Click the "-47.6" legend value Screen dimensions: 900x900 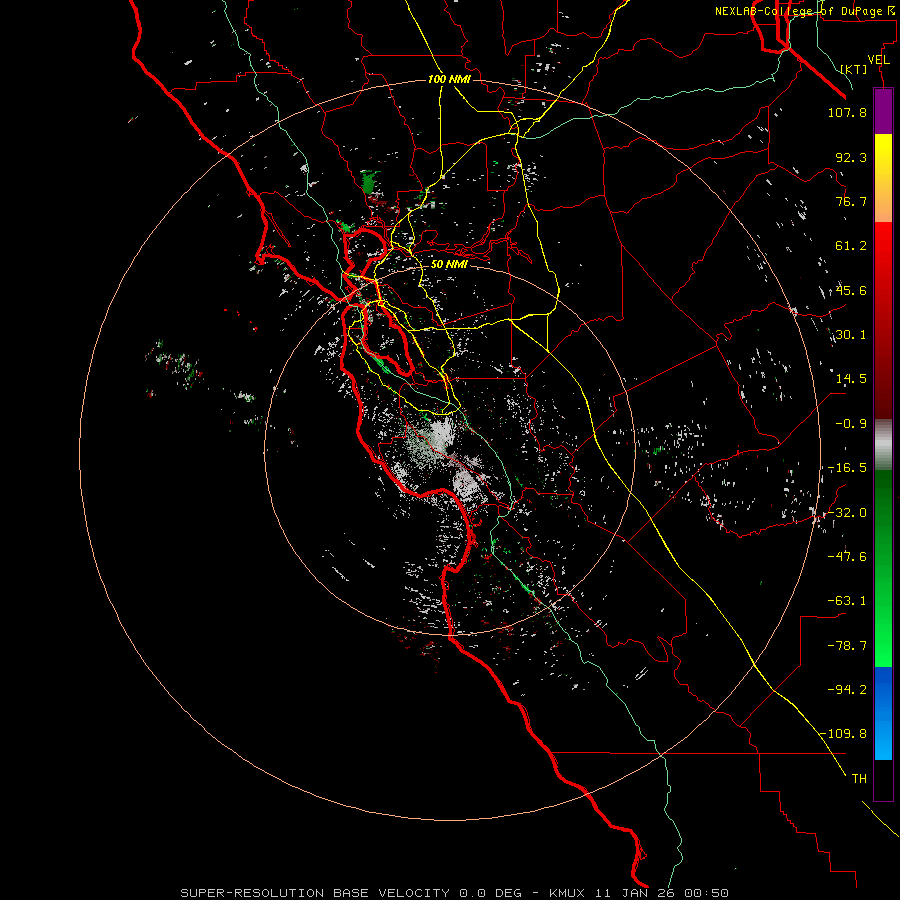click(847, 557)
